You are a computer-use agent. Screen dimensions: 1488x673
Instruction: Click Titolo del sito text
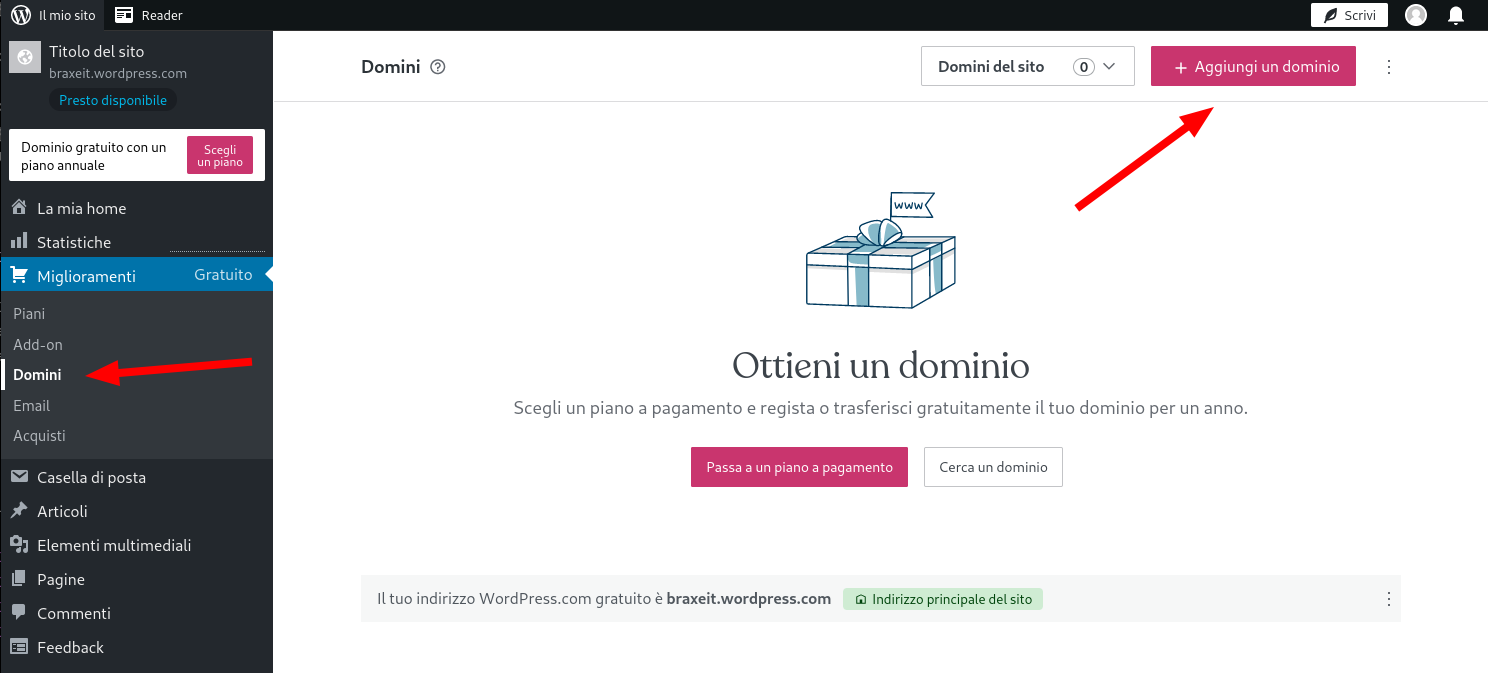[96, 51]
